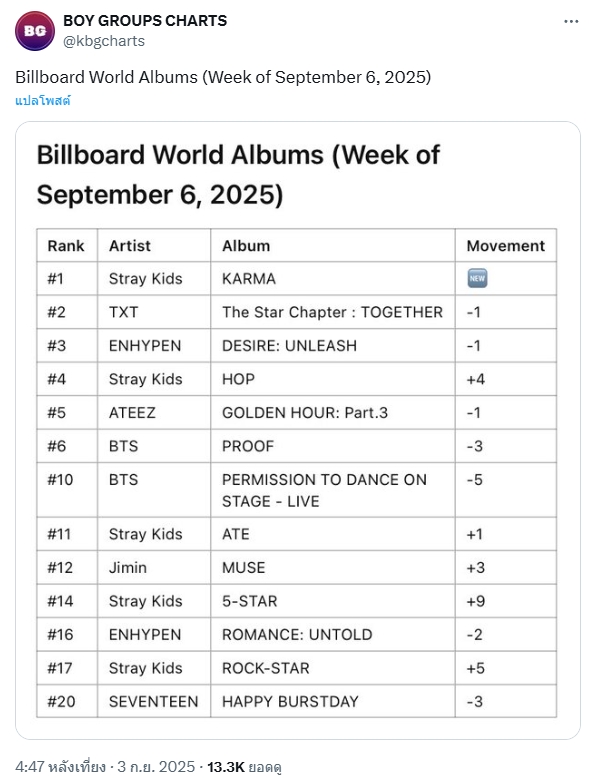Click the TXT artist cell
The height and width of the screenshot is (778, 589).
pyautogui.click(x=154, y=312)
